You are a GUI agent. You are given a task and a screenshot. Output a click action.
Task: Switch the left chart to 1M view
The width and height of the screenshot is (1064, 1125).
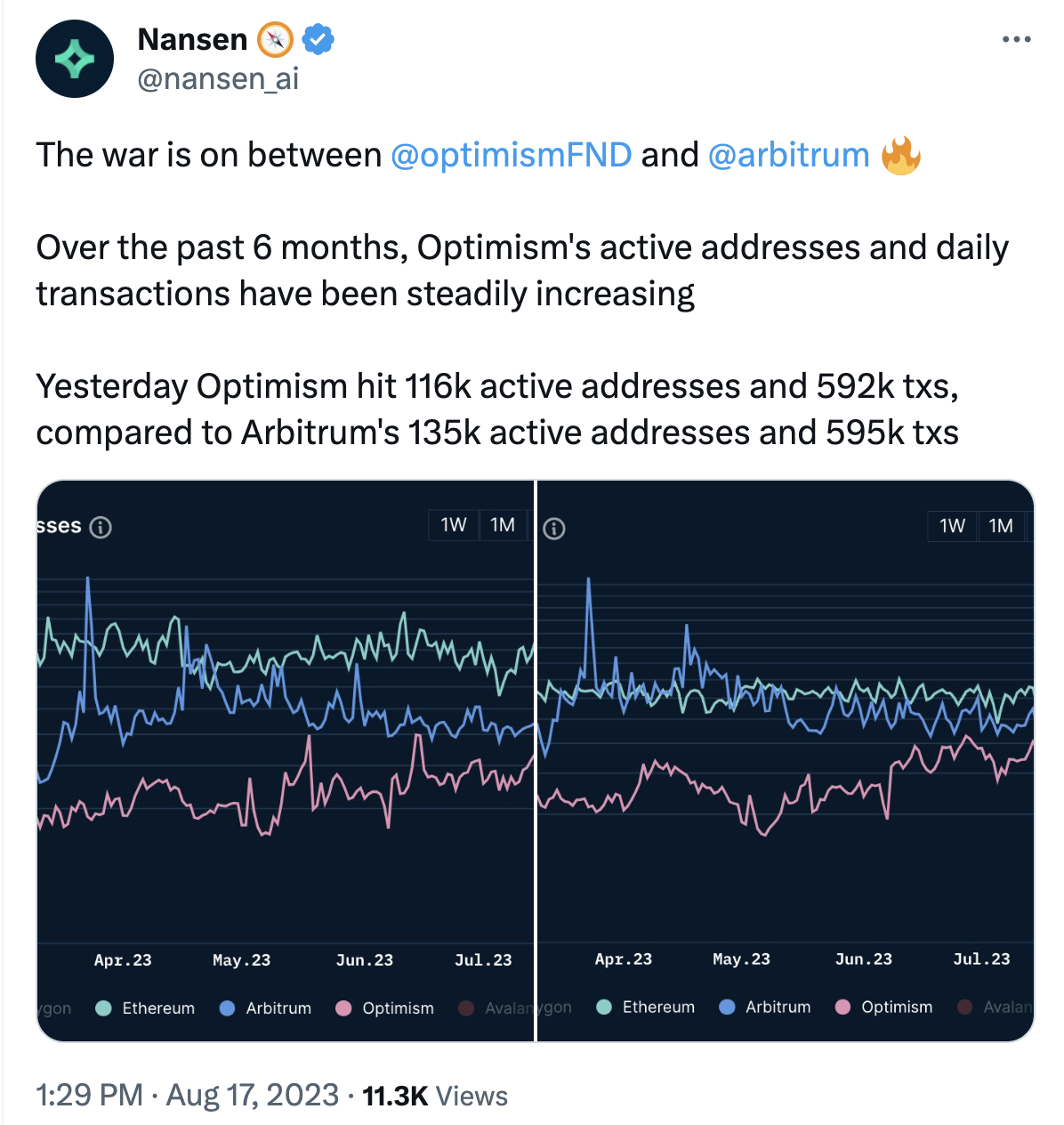[x=503, y=525]
